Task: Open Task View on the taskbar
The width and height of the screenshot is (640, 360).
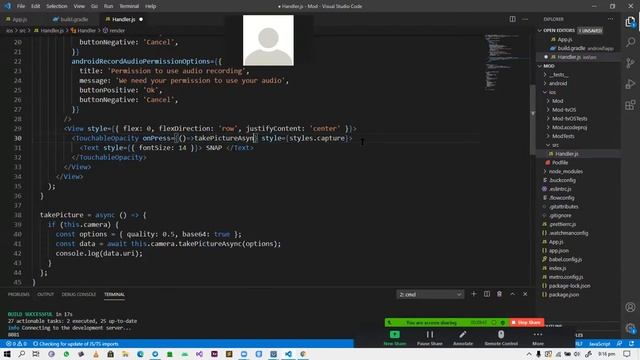Action: click(36, 354)
